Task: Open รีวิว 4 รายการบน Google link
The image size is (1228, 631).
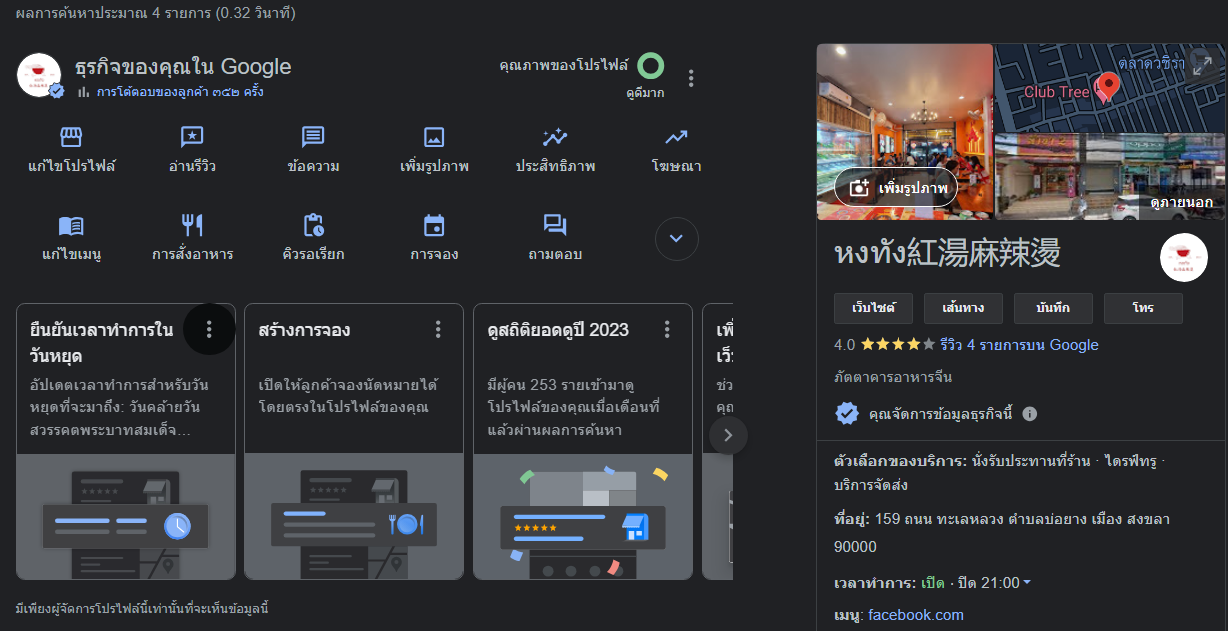Action: [1019, 345]
